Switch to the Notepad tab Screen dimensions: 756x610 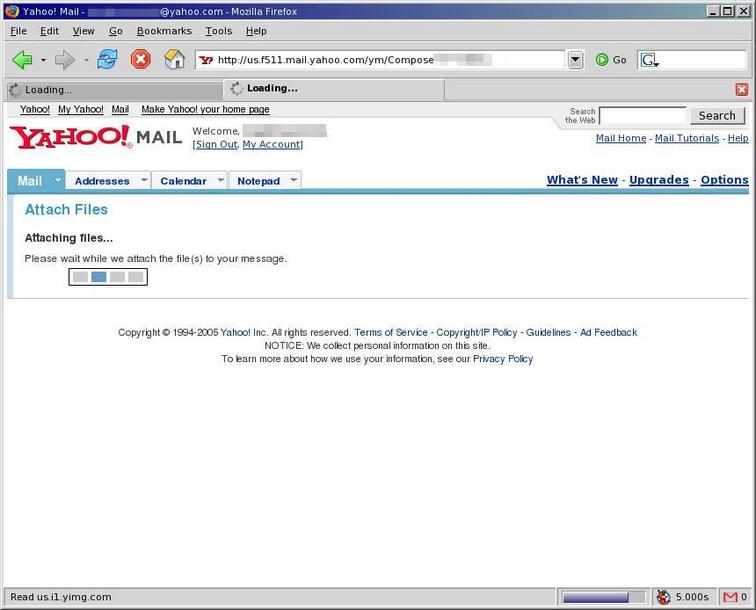258,181
